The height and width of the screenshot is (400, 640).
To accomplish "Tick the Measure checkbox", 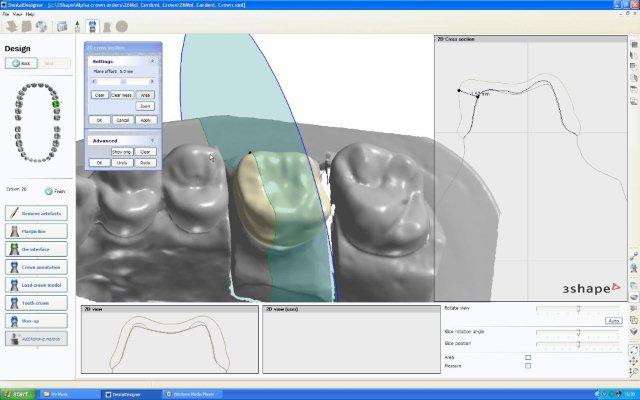I will click(x=528, y=366).
